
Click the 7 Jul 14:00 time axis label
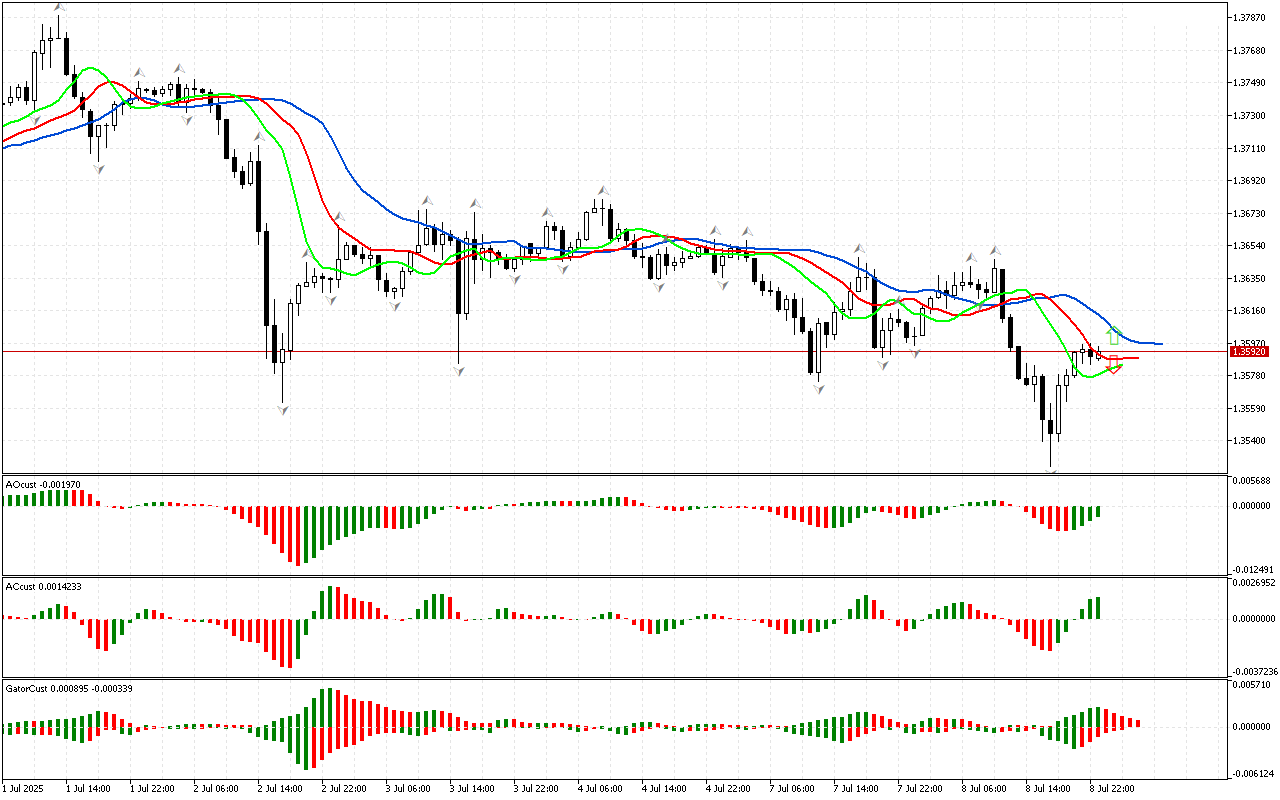(854, 788)
